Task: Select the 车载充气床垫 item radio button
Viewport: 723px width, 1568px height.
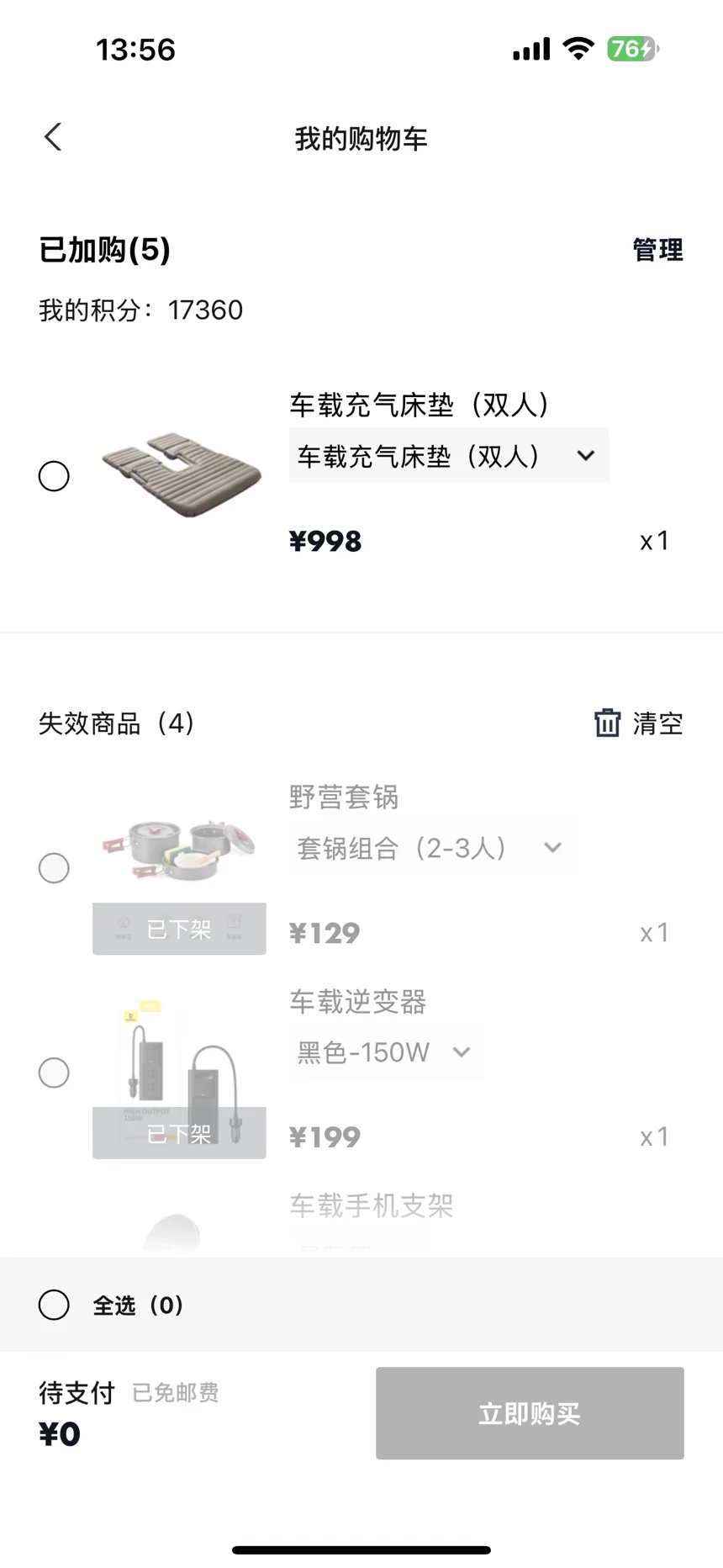Action: pyautogui.click(x=54, y=476)
